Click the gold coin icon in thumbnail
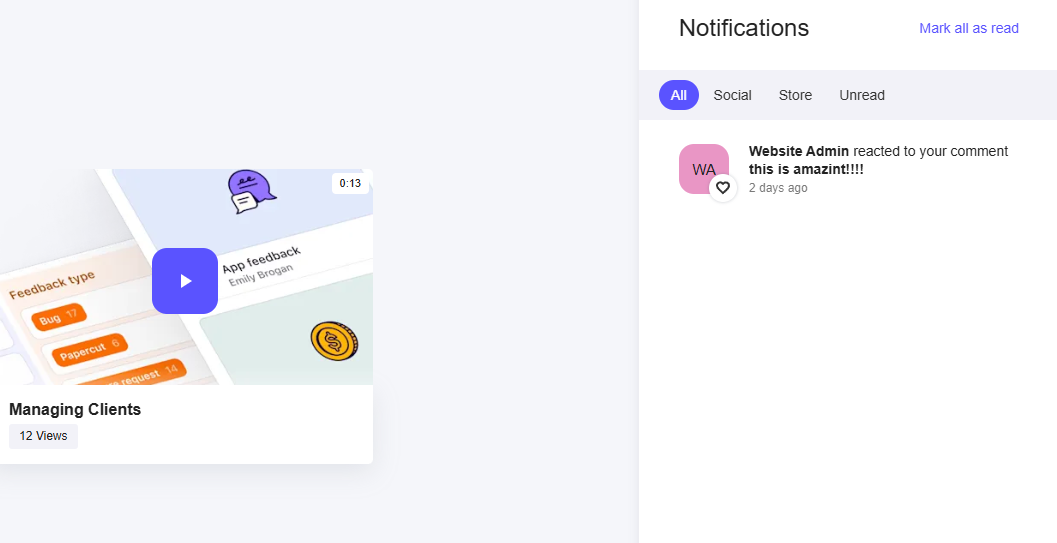Screen dimensions: 1057x543 click(x=334, y=341)
